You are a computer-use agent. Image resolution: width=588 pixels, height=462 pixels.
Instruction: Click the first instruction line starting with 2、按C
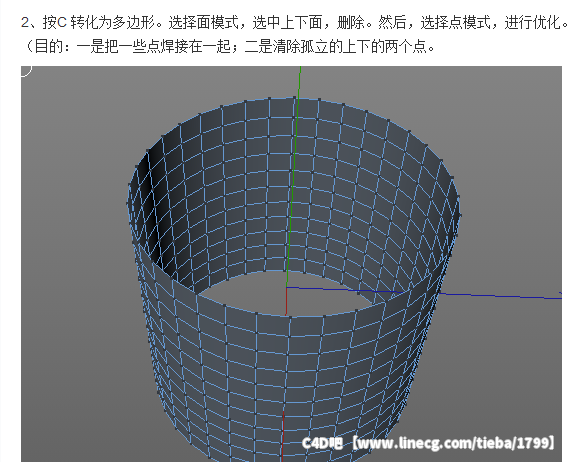pyautogui.click(x=294, y=22)
